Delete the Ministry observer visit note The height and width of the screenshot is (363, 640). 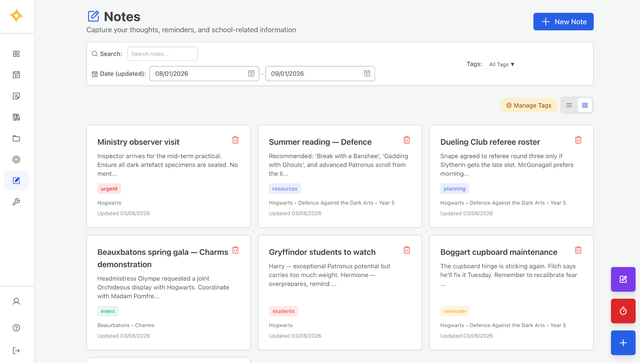[x=236, y=140]
